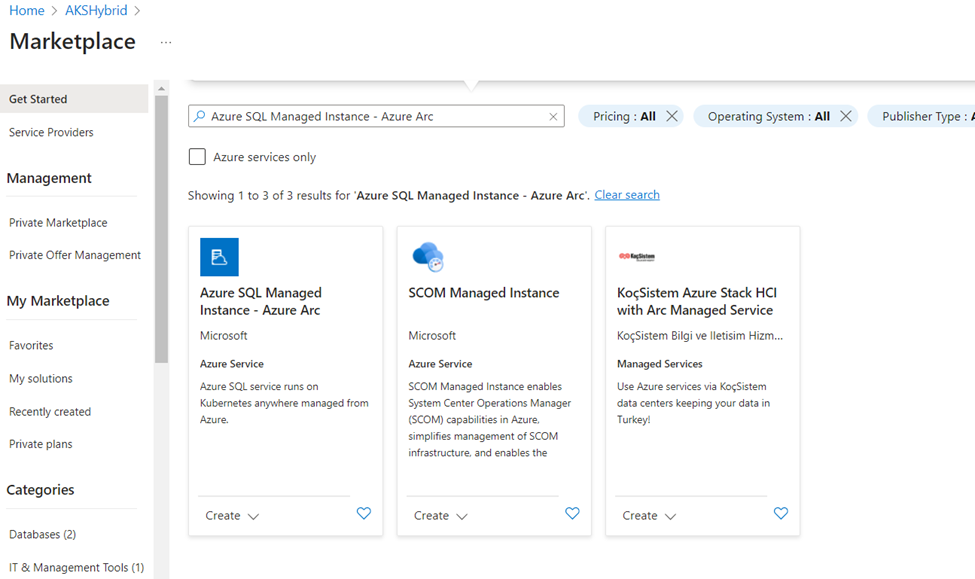Click the KoçSistem Bilgi ve Iletisim publisher name
Screen dimensions: 975x579
[x=700, y=335]
